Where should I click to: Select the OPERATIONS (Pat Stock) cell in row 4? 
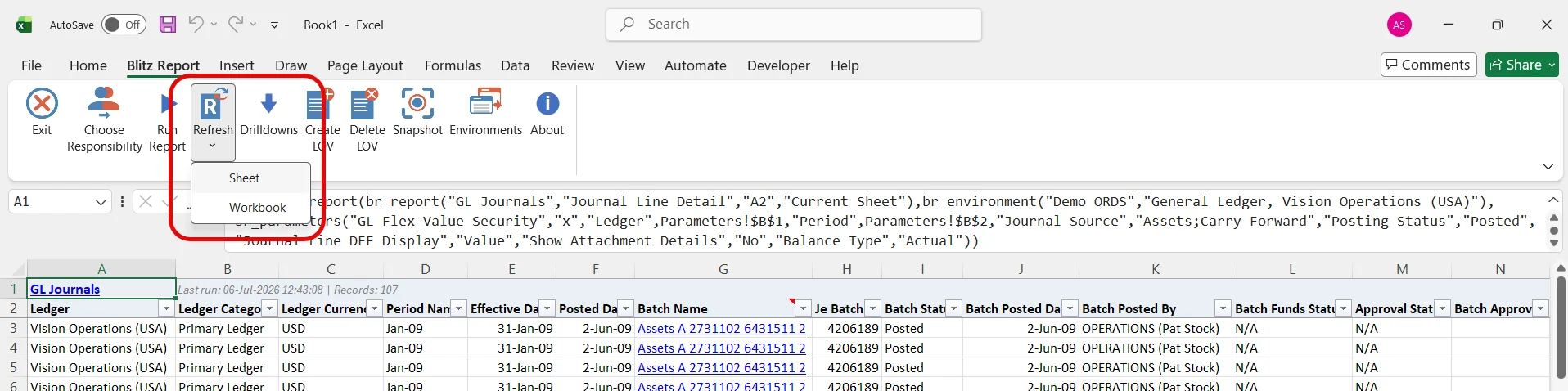[1155, 348]
